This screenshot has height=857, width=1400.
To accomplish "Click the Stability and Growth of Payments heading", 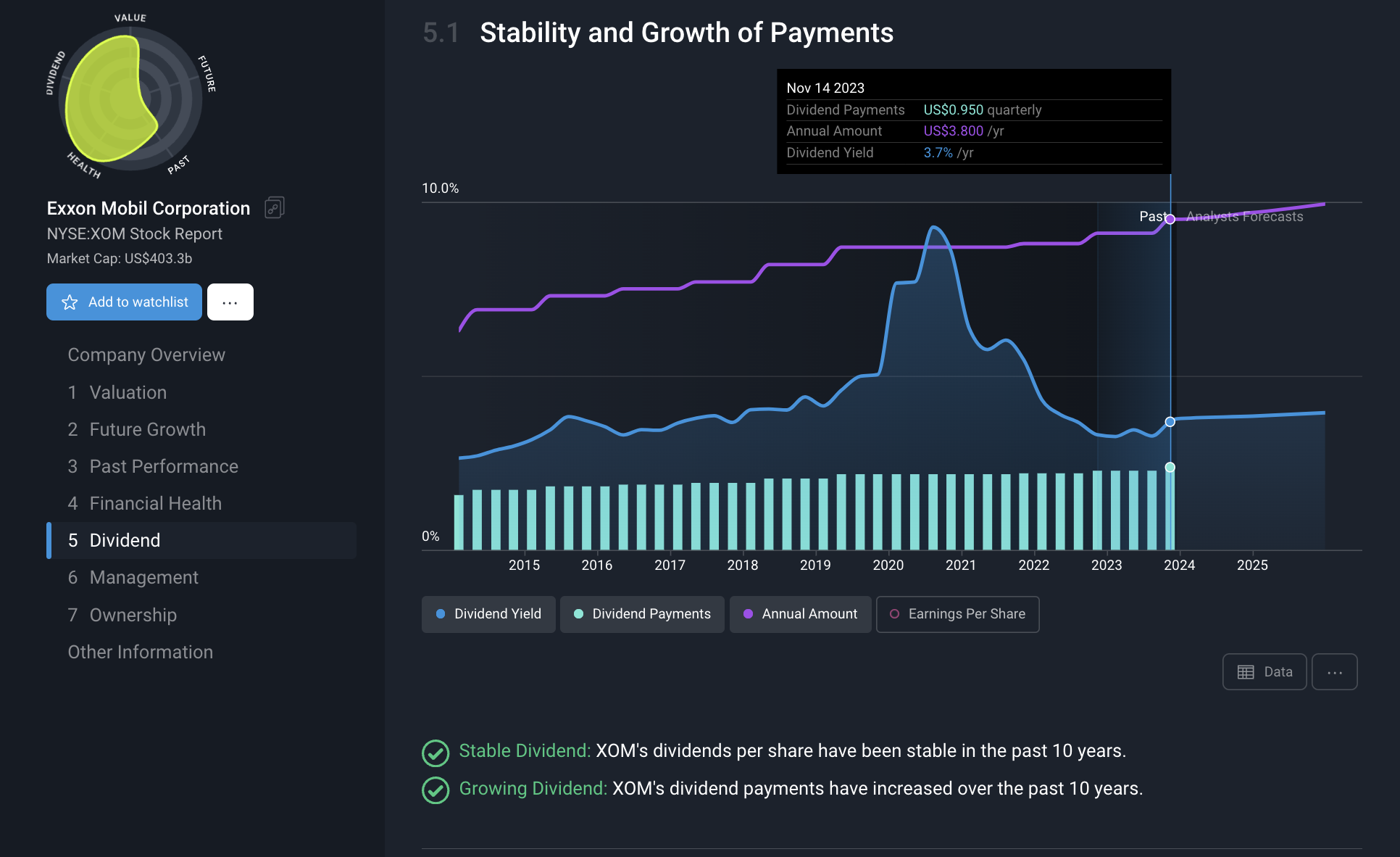I will [686, 33].
